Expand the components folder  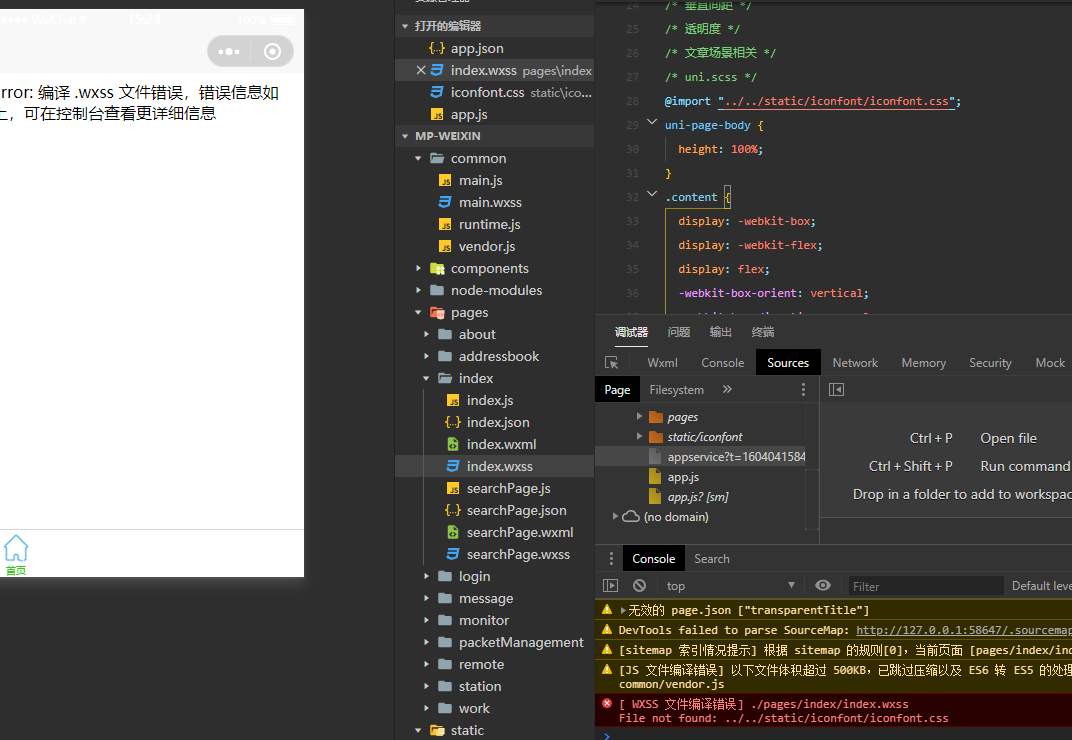(x=418, y=268)
